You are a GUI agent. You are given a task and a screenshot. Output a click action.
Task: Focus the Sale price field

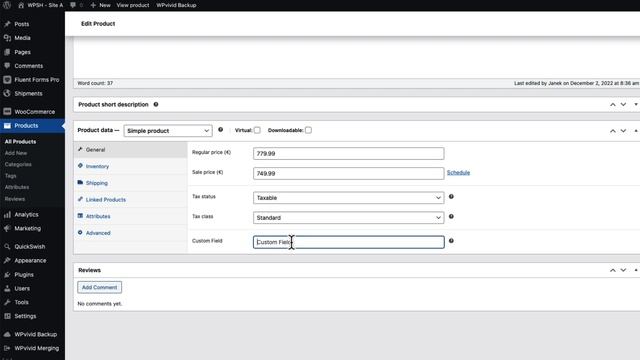coord(349,173)
